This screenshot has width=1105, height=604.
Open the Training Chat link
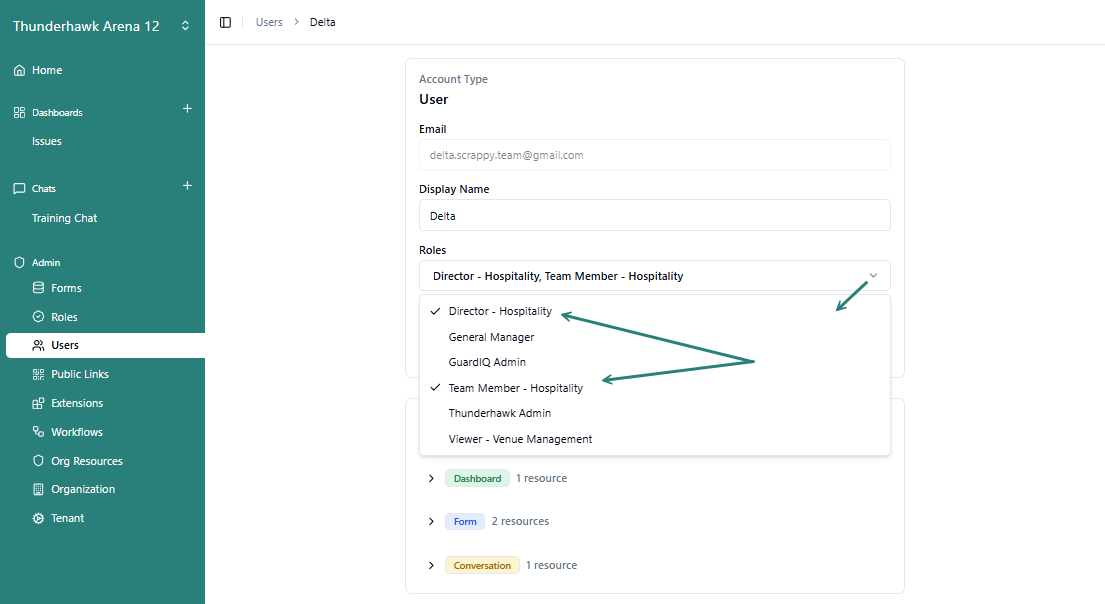click(x=64, y=218)
